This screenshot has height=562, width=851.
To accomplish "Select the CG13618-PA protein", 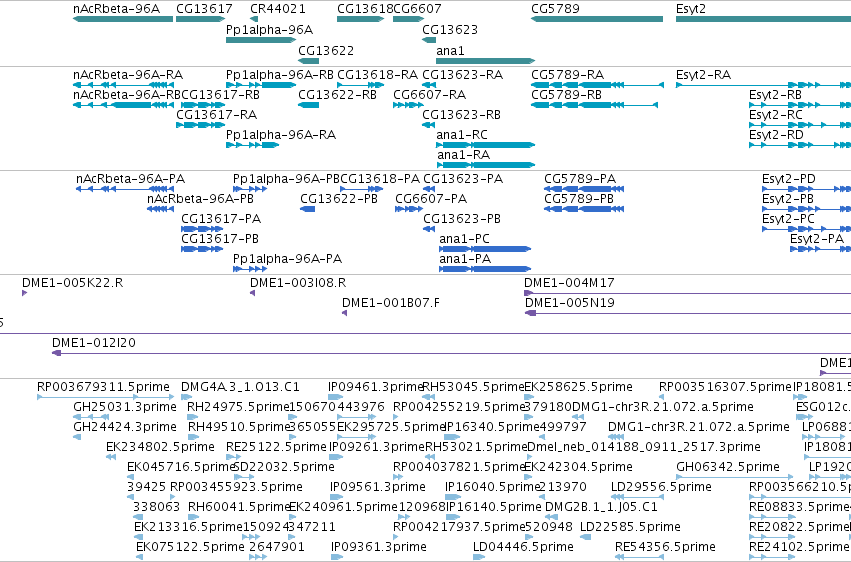I will pos(361,189).
